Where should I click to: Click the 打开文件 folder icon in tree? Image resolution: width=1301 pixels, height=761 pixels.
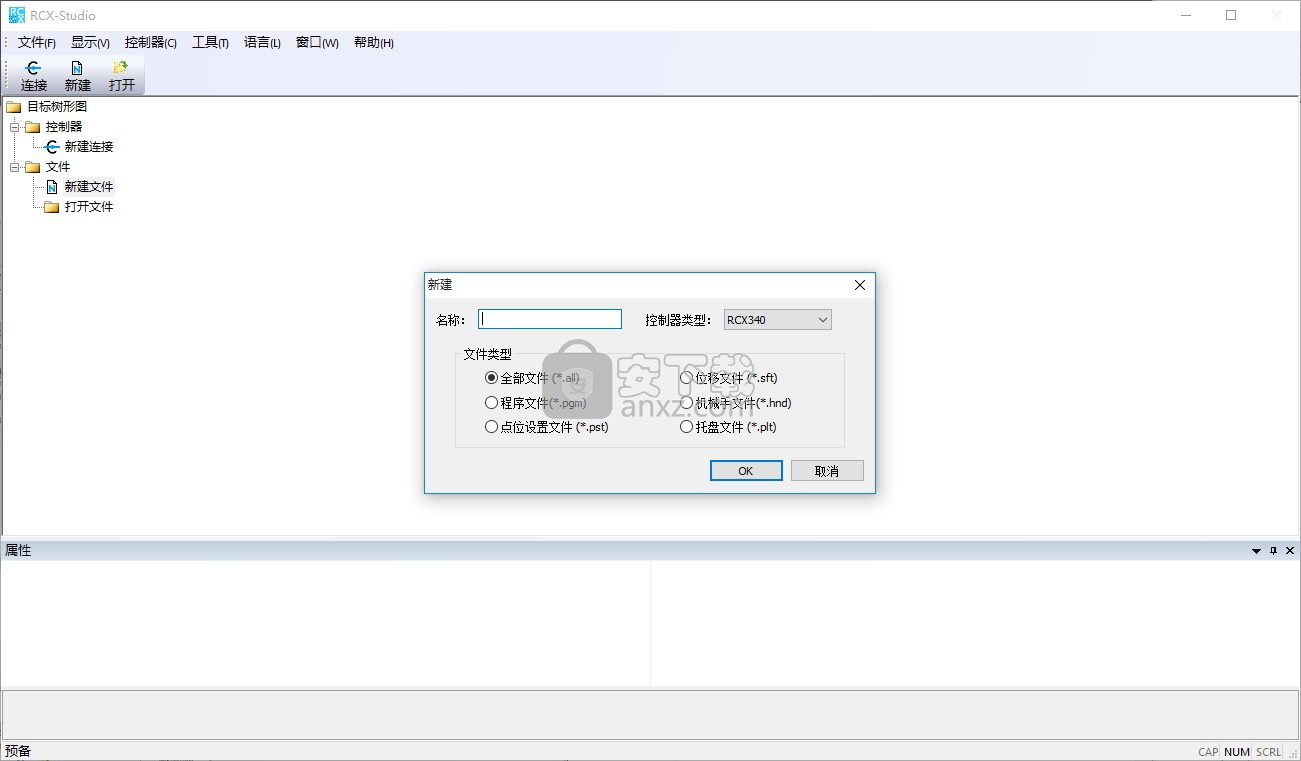52,207
